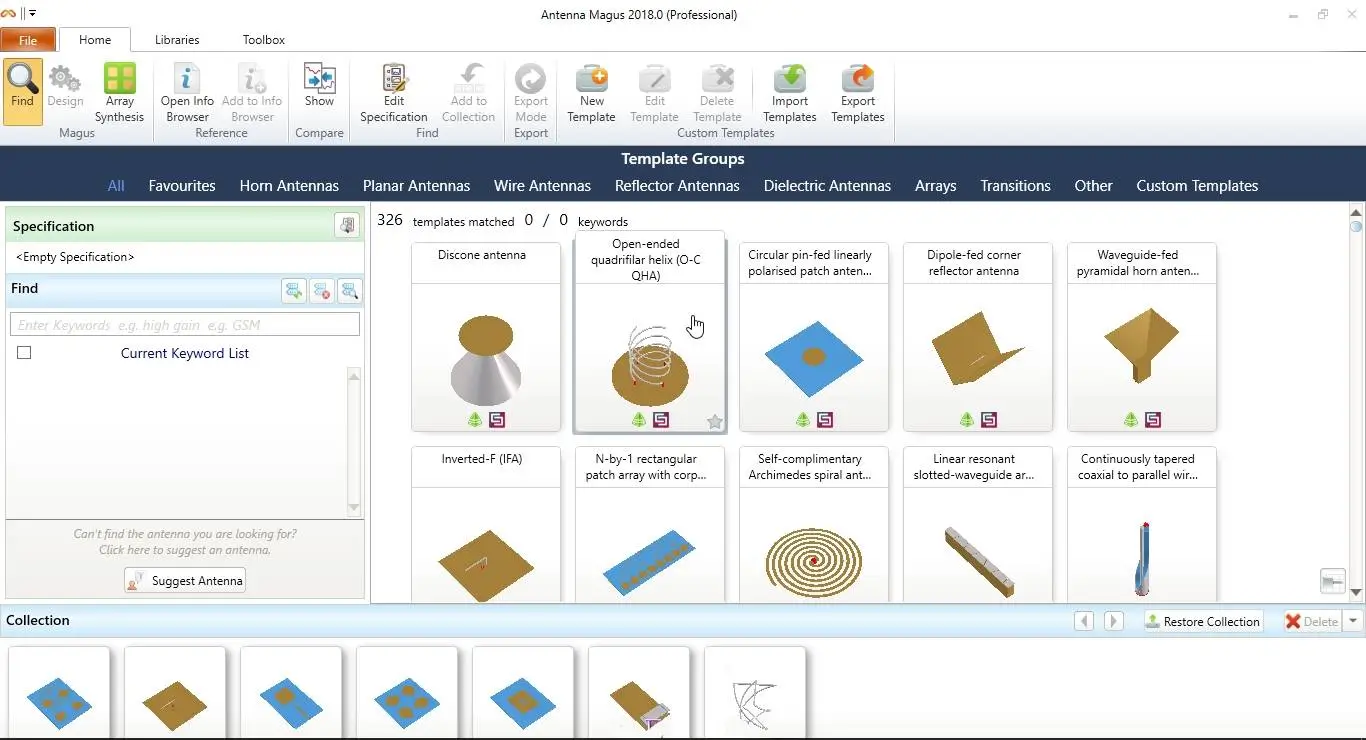Click the CST icon on Circular pin-fed patch card
The image size is (1366, 740).
[x=825, y=420]
